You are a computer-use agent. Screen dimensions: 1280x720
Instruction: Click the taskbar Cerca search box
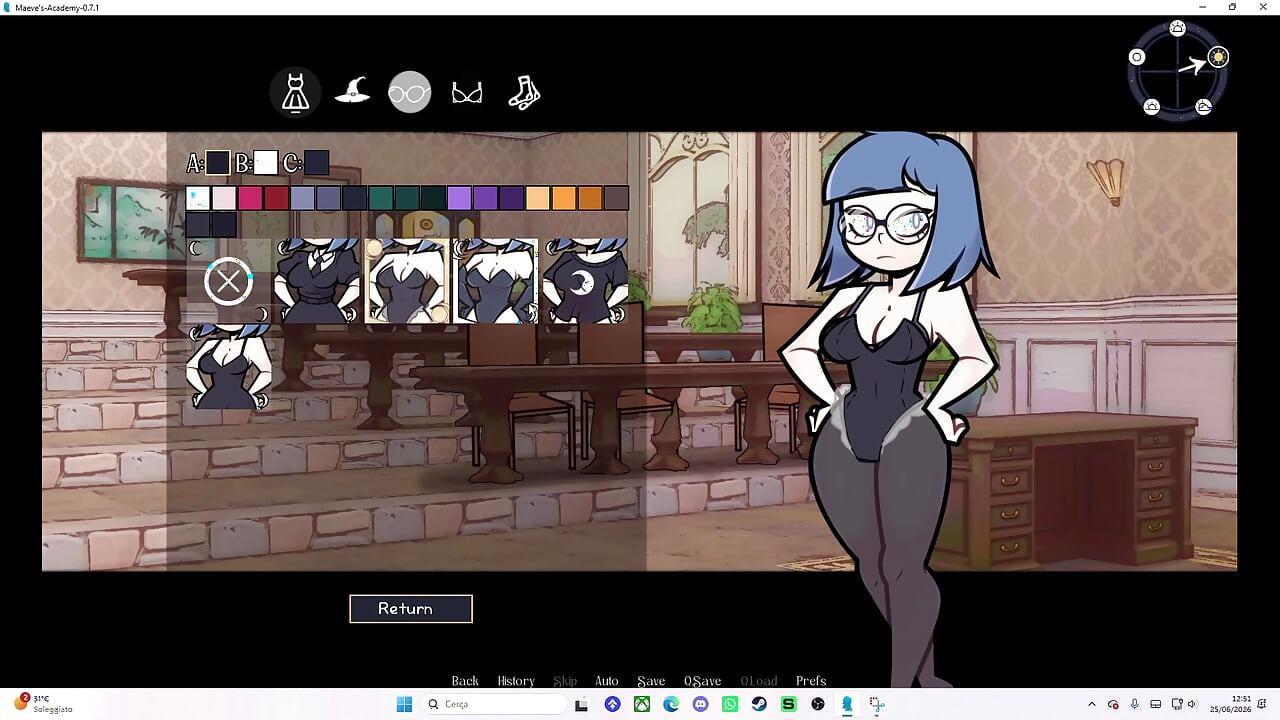(x=495, y=704)
